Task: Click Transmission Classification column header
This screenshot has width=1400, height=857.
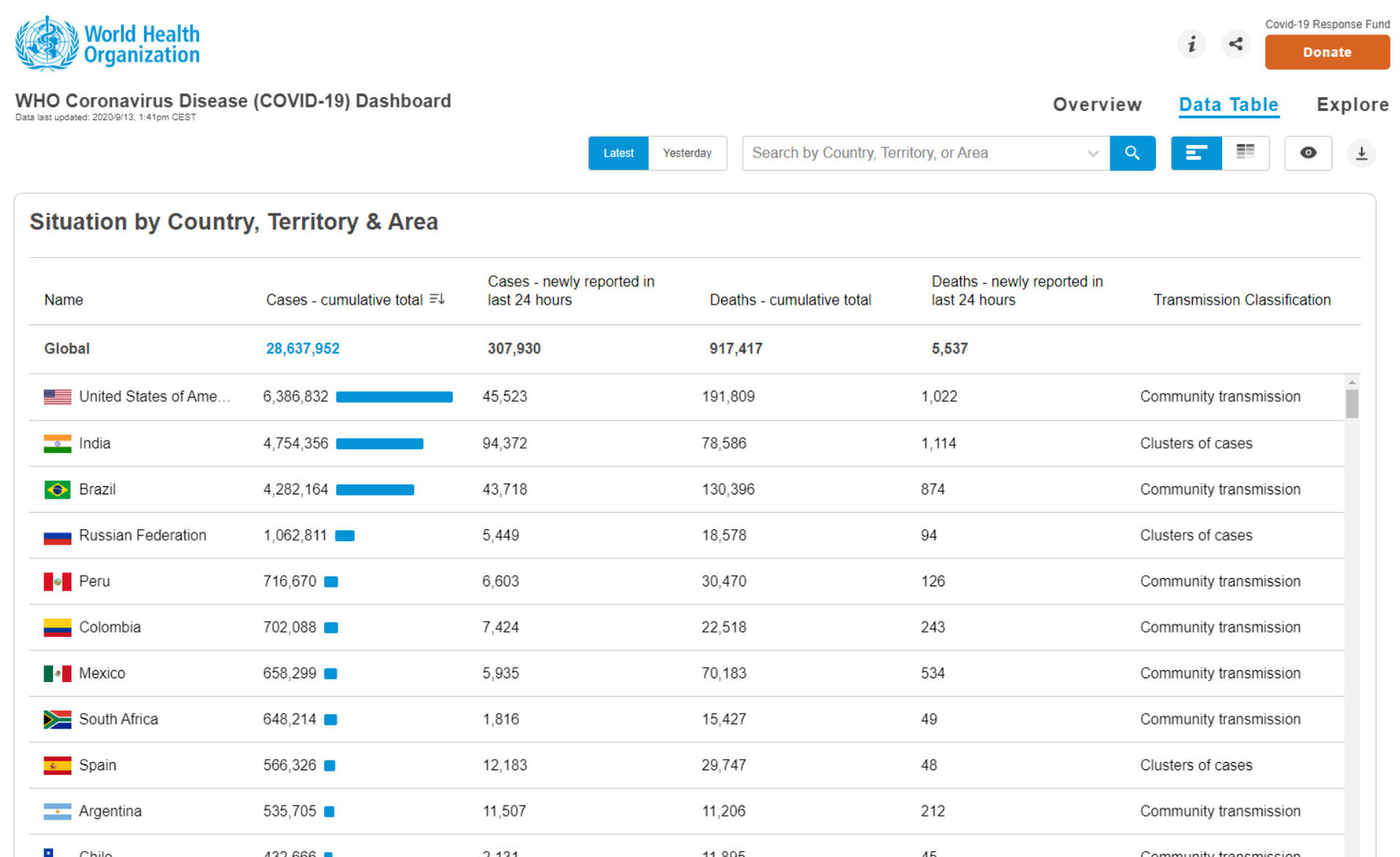Action: coord(1242,300)
